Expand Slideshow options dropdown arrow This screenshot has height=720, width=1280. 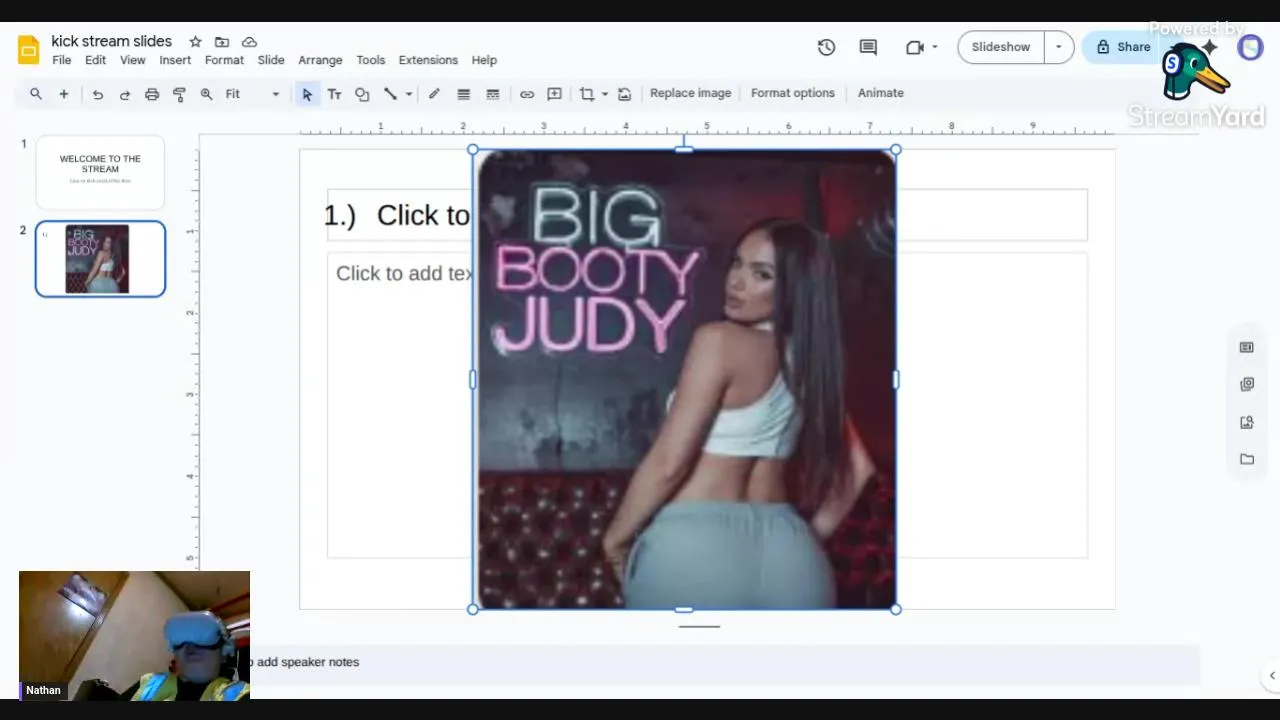[x=1058, y=47]
